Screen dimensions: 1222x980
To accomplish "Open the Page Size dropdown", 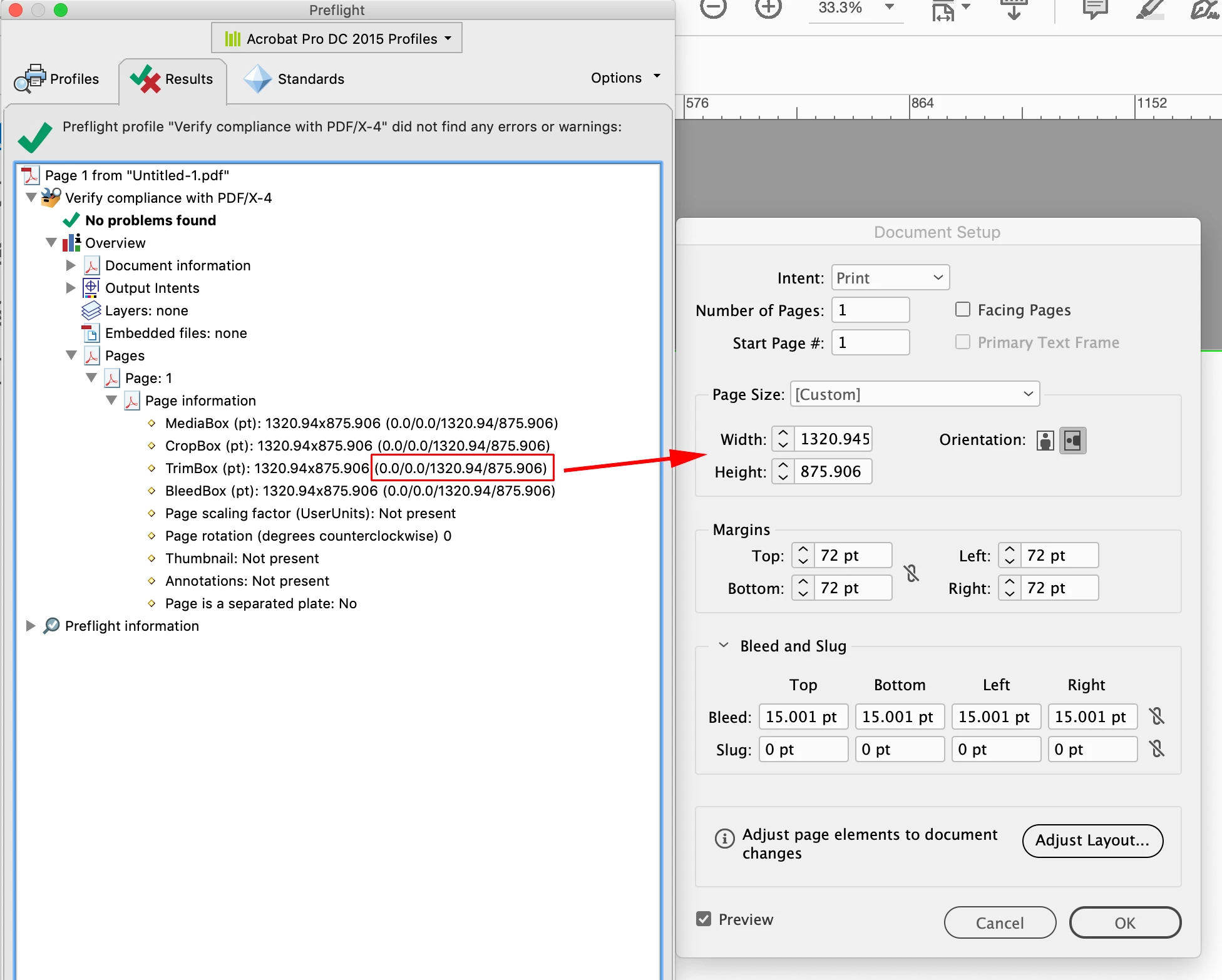I will 914,394.
